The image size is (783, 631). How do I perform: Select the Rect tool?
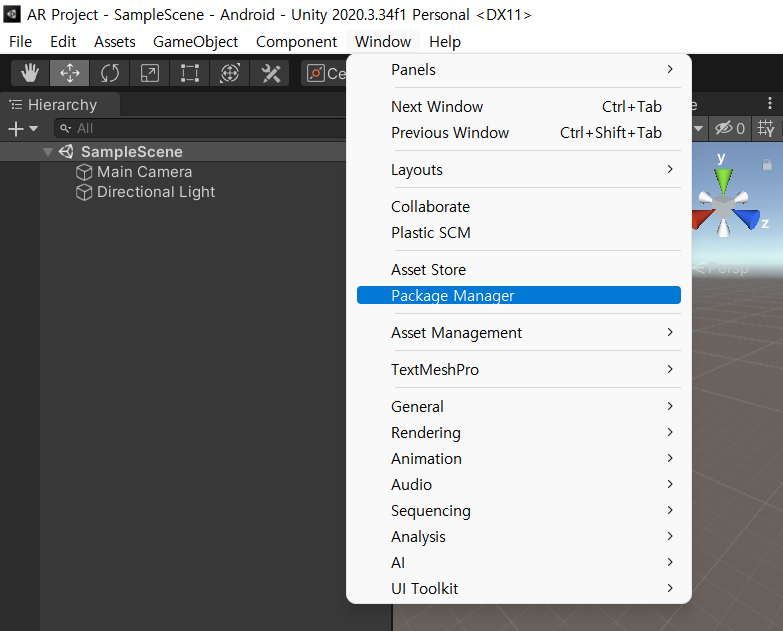click(190, 73)
